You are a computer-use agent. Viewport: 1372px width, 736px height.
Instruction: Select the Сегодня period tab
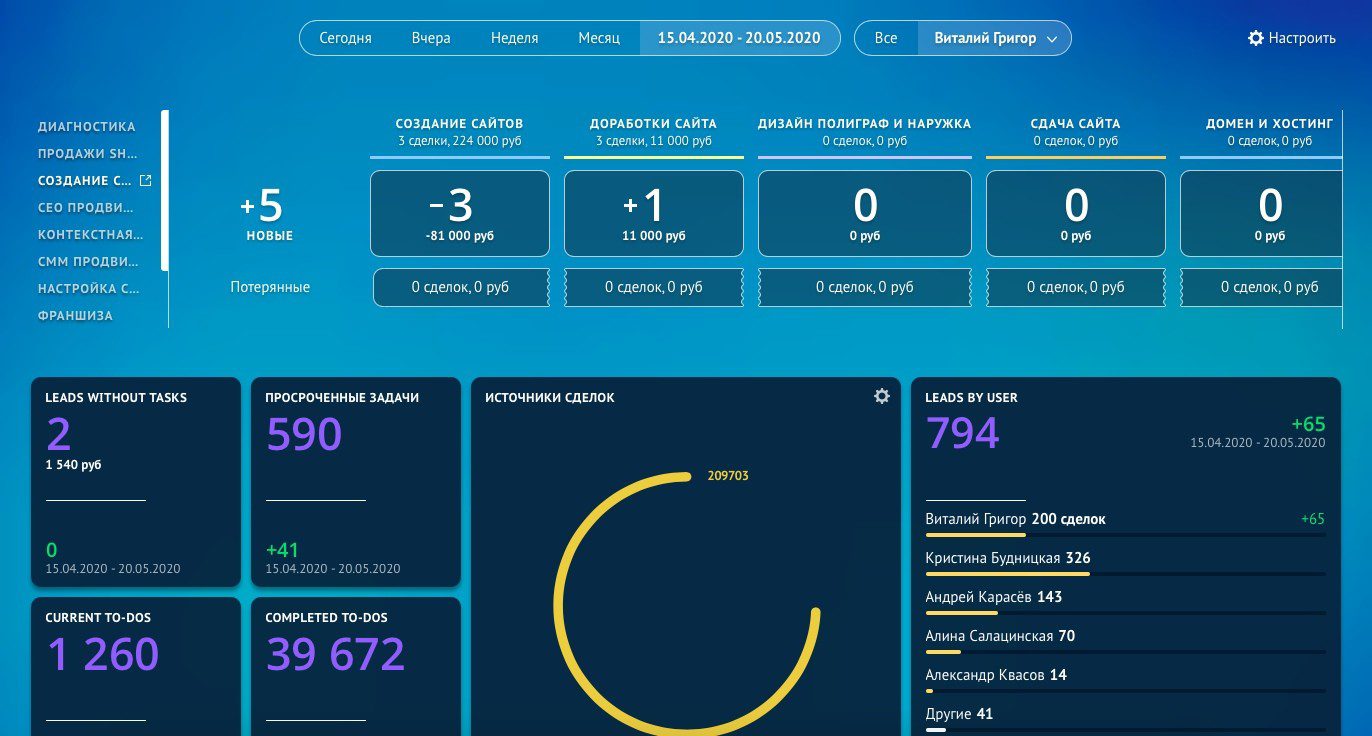pos(345,38)
